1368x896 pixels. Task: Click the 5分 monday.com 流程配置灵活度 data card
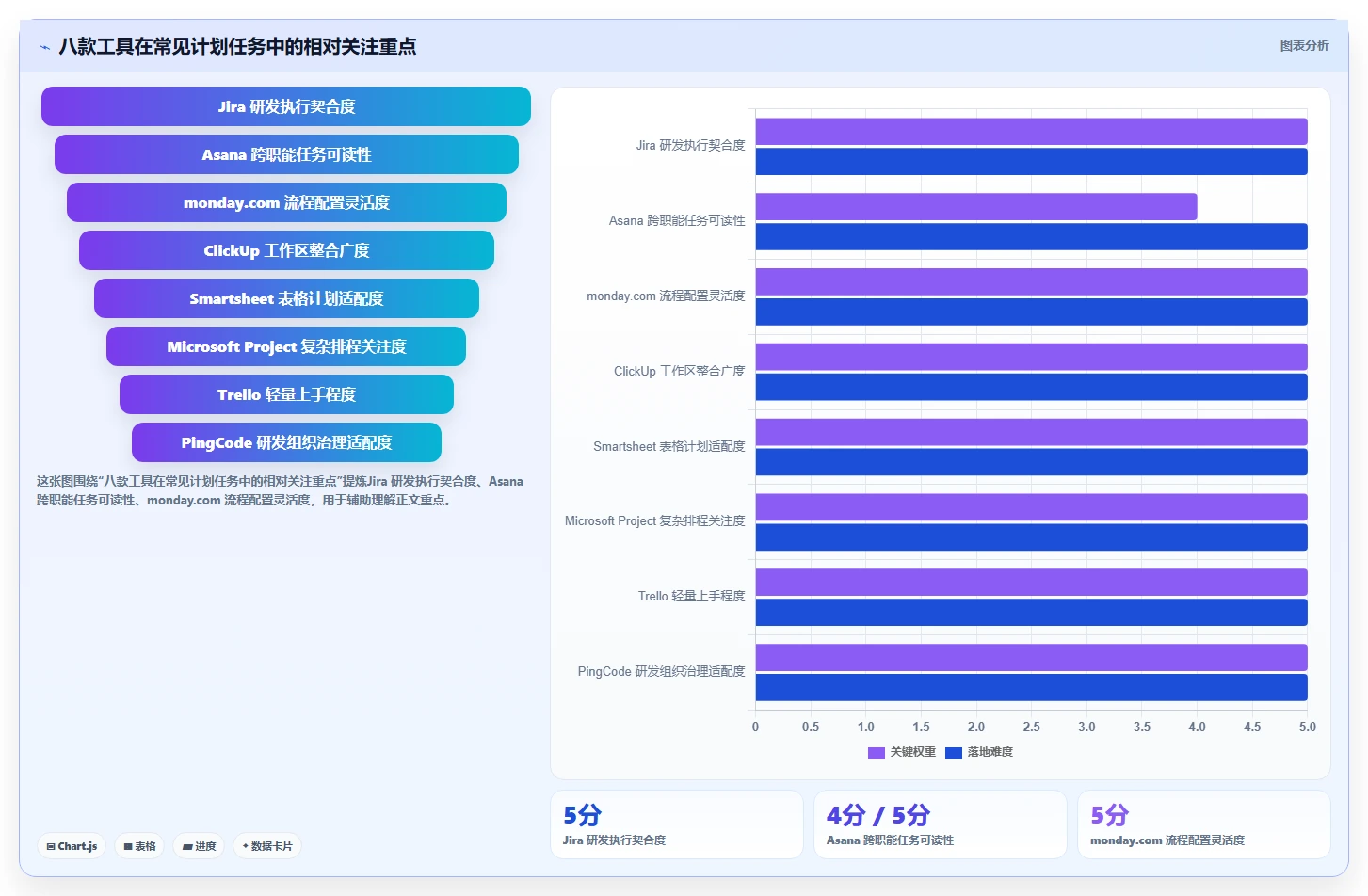pos(1204,824)
